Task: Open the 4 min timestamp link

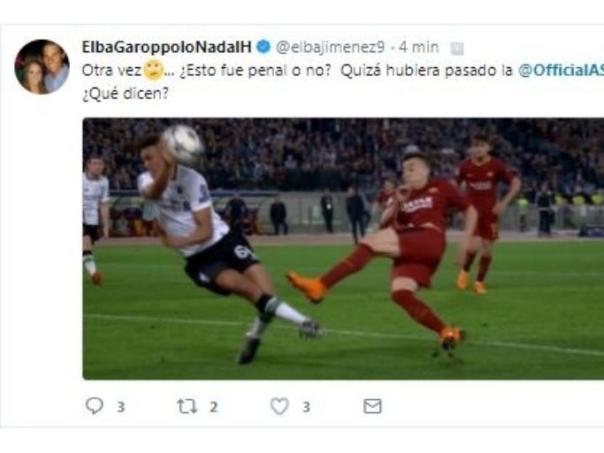Action: point(419,47)
